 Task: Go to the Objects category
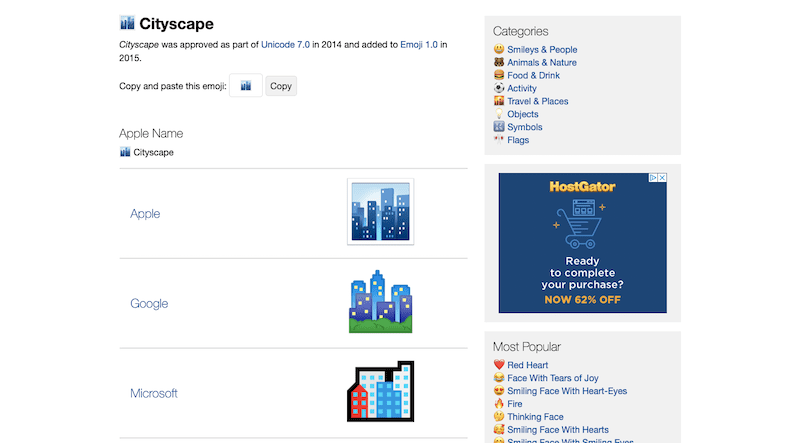click(x=522, y=114)
